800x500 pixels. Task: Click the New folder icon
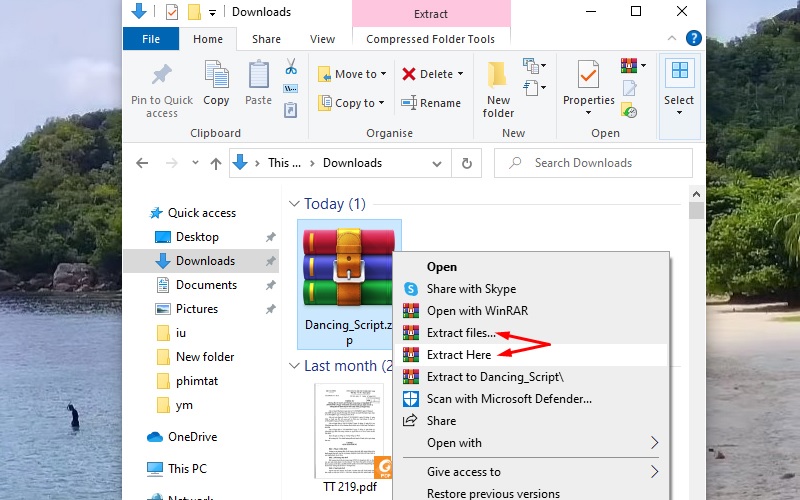coord(497,76)
